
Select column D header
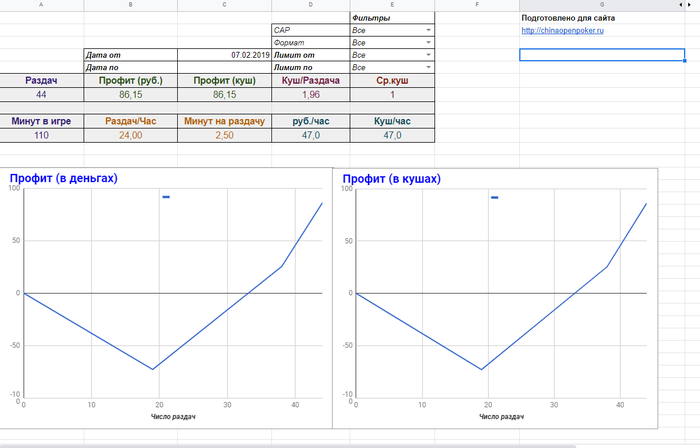pyautogui.click(x=311, y=5)
